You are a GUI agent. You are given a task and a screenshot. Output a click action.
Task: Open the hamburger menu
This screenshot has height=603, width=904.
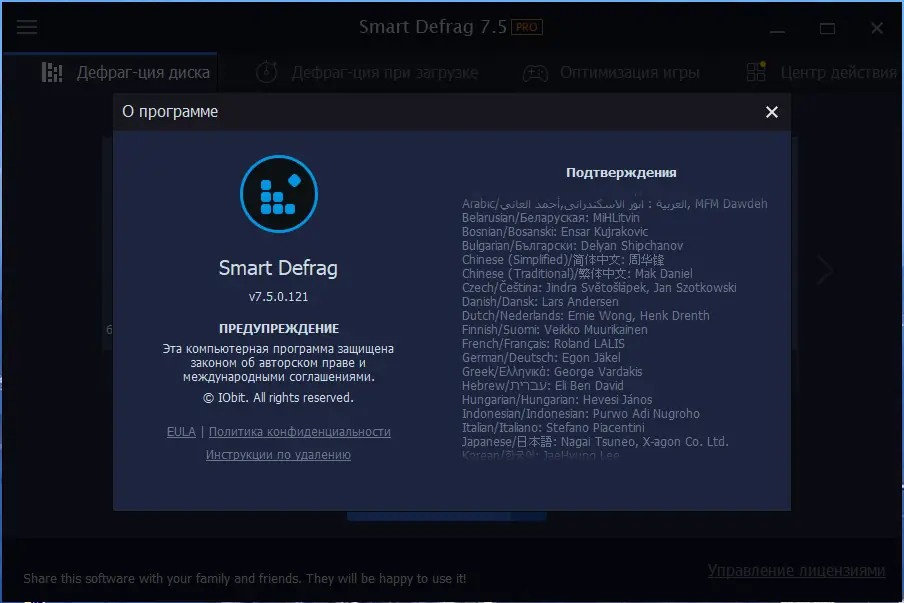click(x=26, y=27)
